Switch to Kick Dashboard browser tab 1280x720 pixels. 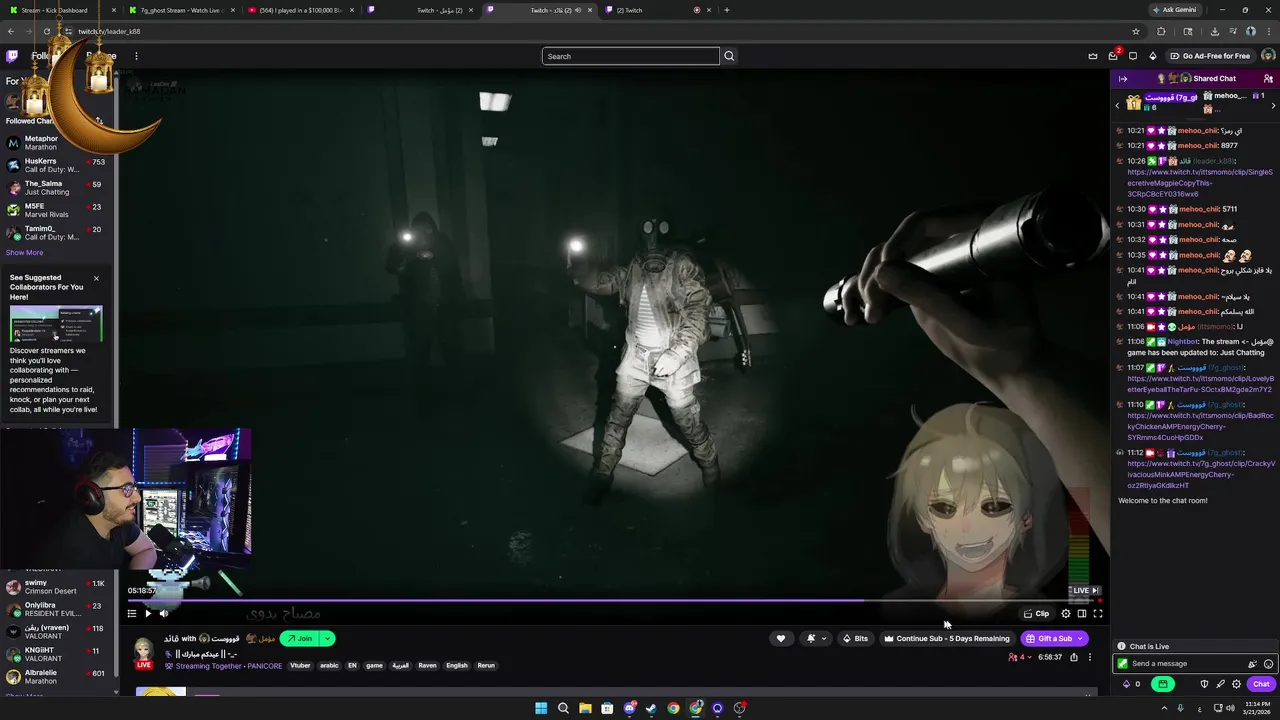(60, 10)
